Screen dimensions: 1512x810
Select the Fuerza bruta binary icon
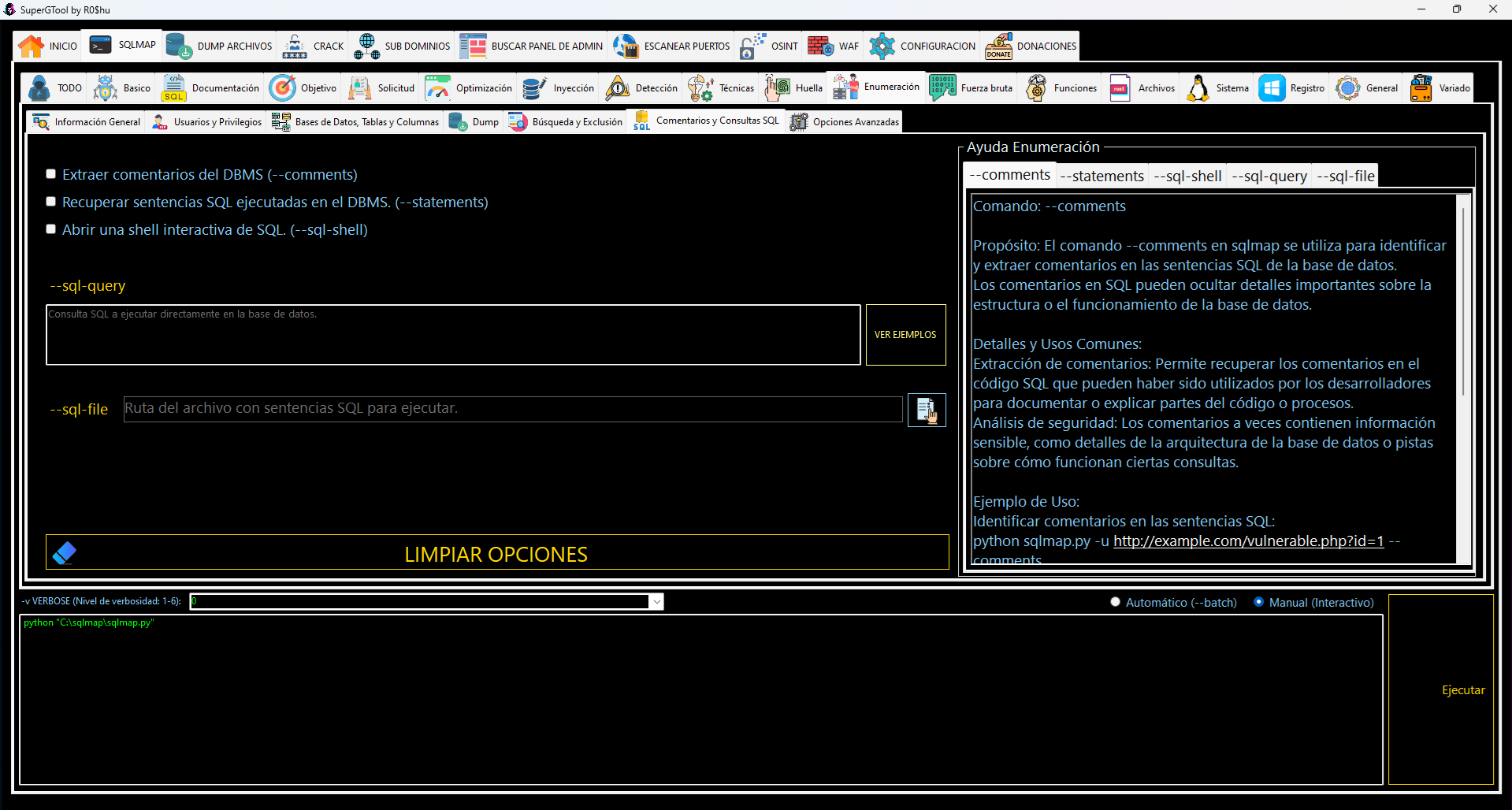click(942, 87)
